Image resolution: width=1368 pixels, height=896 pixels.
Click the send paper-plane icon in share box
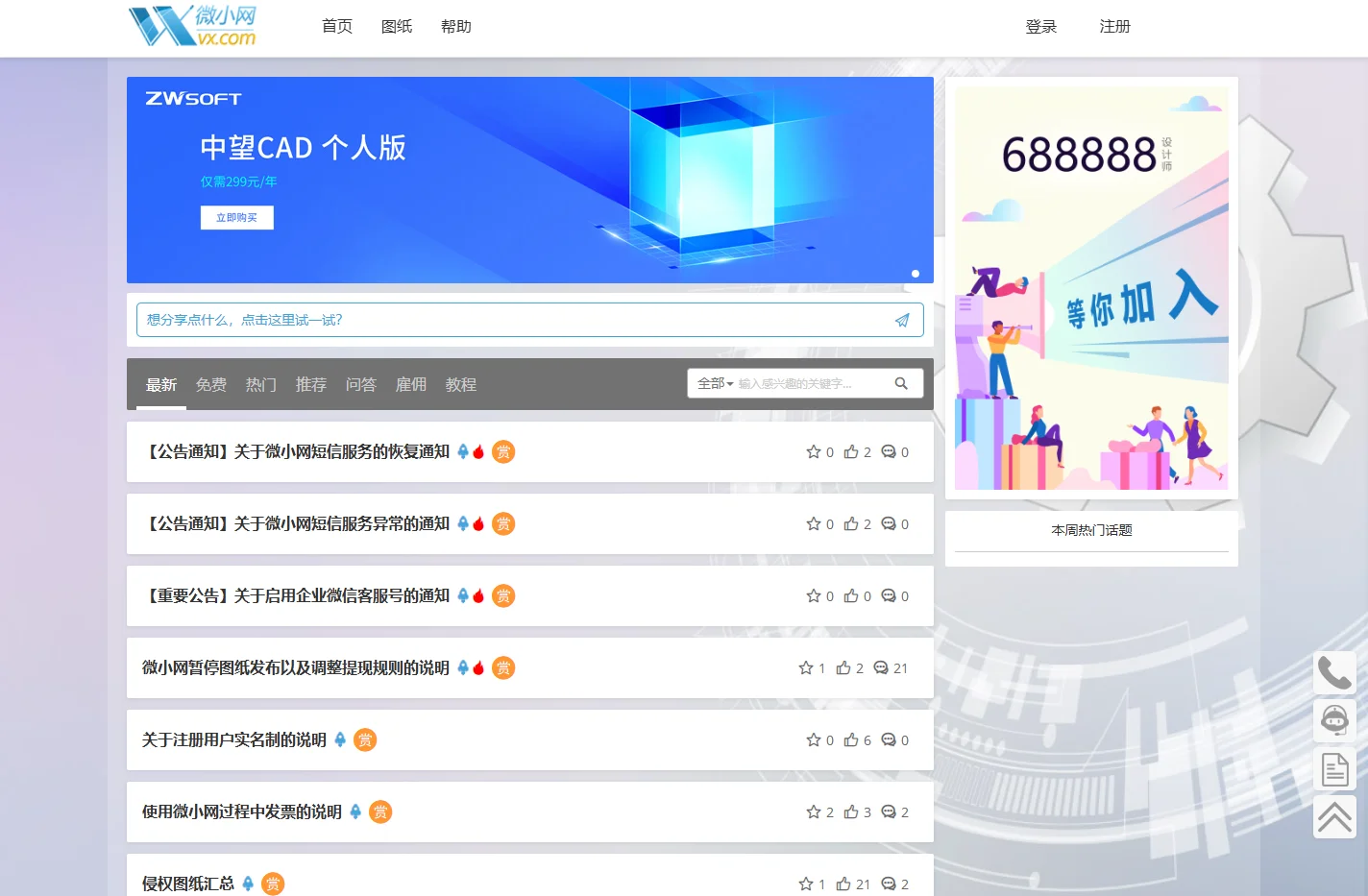click(902, 321)
